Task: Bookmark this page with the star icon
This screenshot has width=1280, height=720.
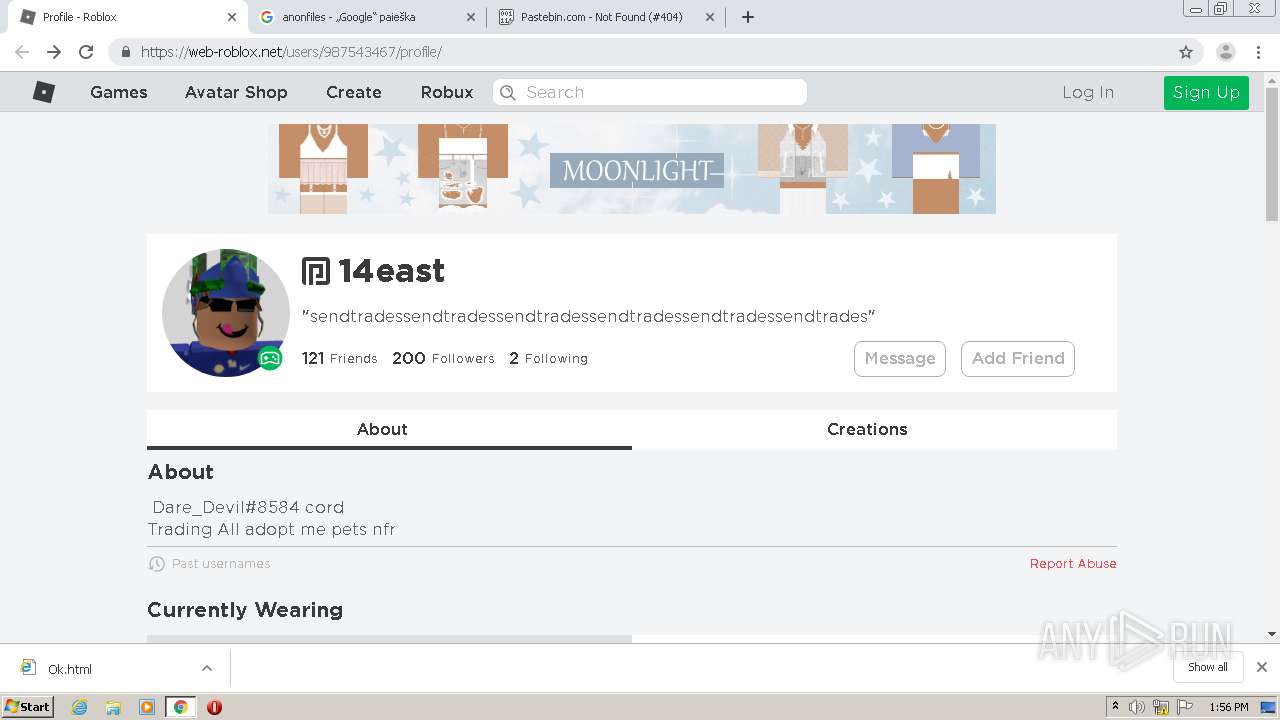Action: click(x=1186, y=52)
